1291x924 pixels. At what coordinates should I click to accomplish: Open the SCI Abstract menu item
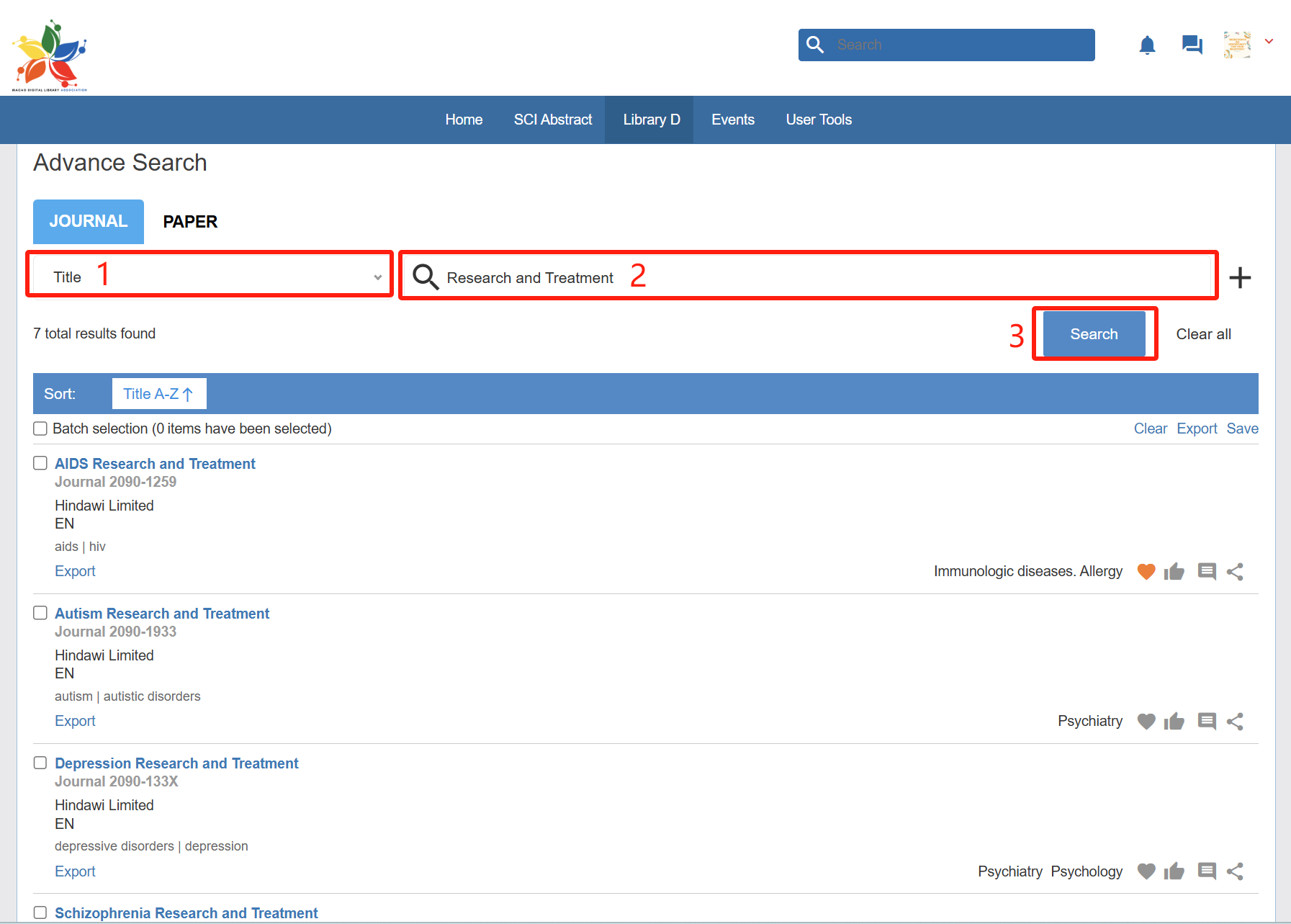pos(552,120)
